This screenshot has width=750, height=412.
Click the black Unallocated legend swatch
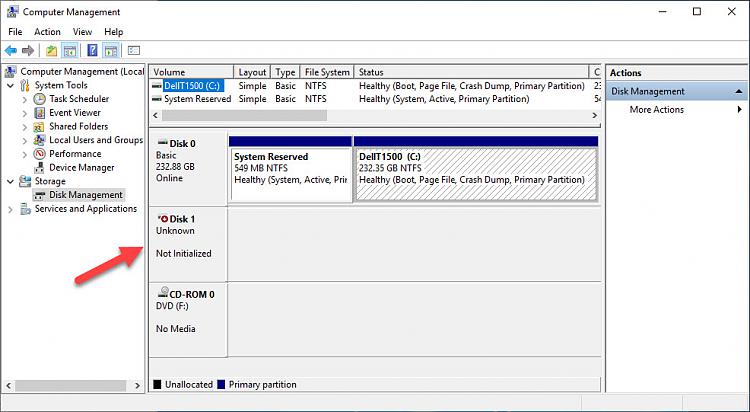(x=157, y=385)
